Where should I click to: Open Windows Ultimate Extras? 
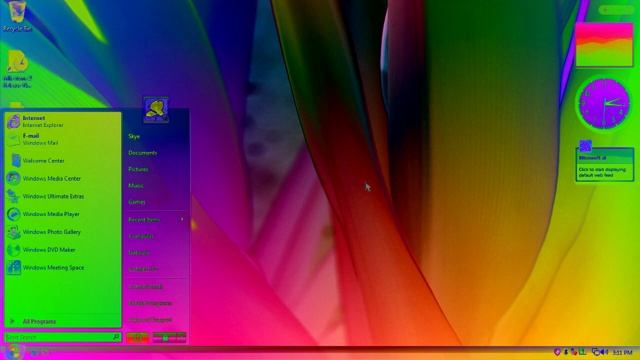coord(63,196)
